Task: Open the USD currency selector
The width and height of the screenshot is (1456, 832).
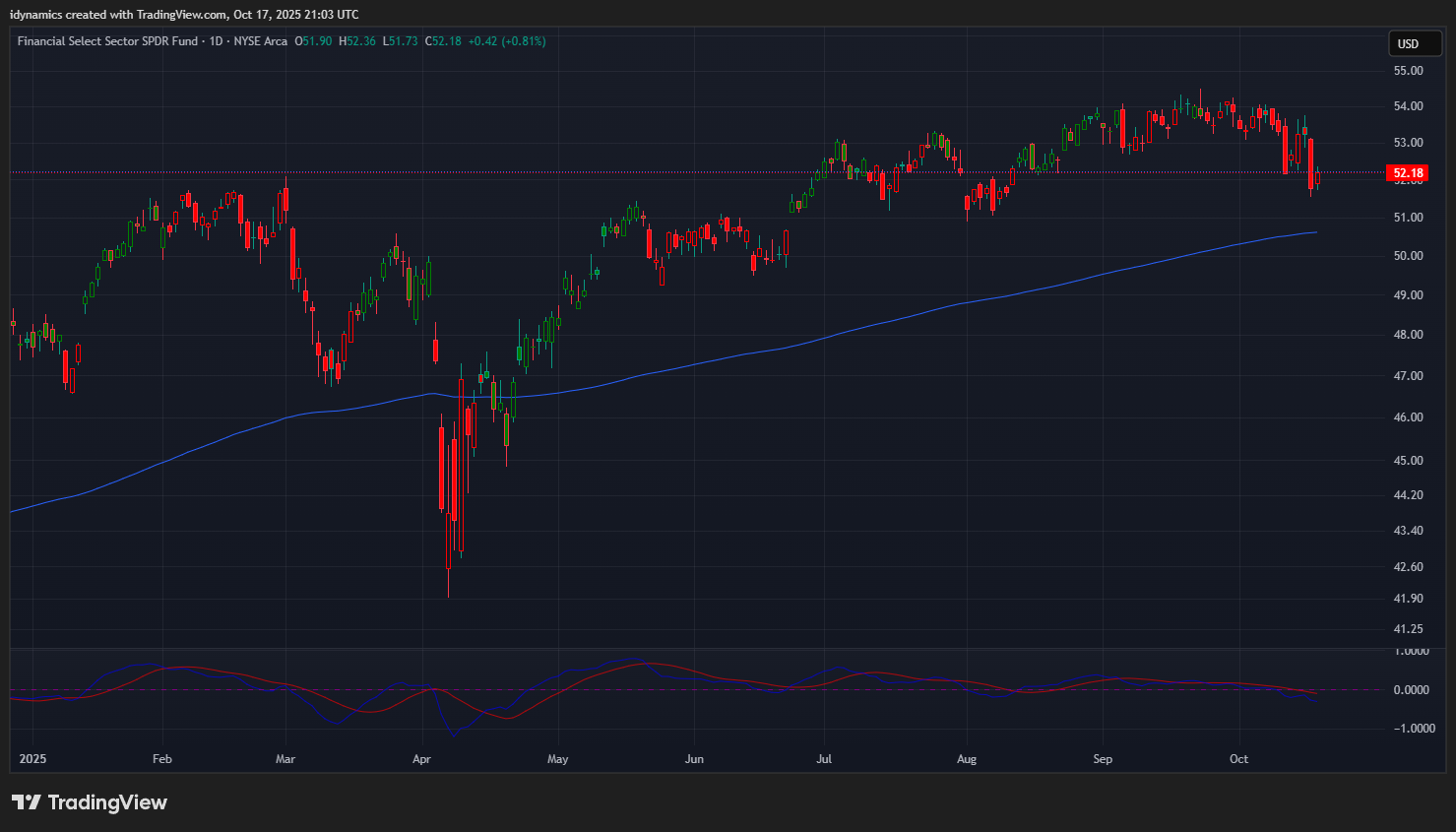Action: tap(1409, 43)
